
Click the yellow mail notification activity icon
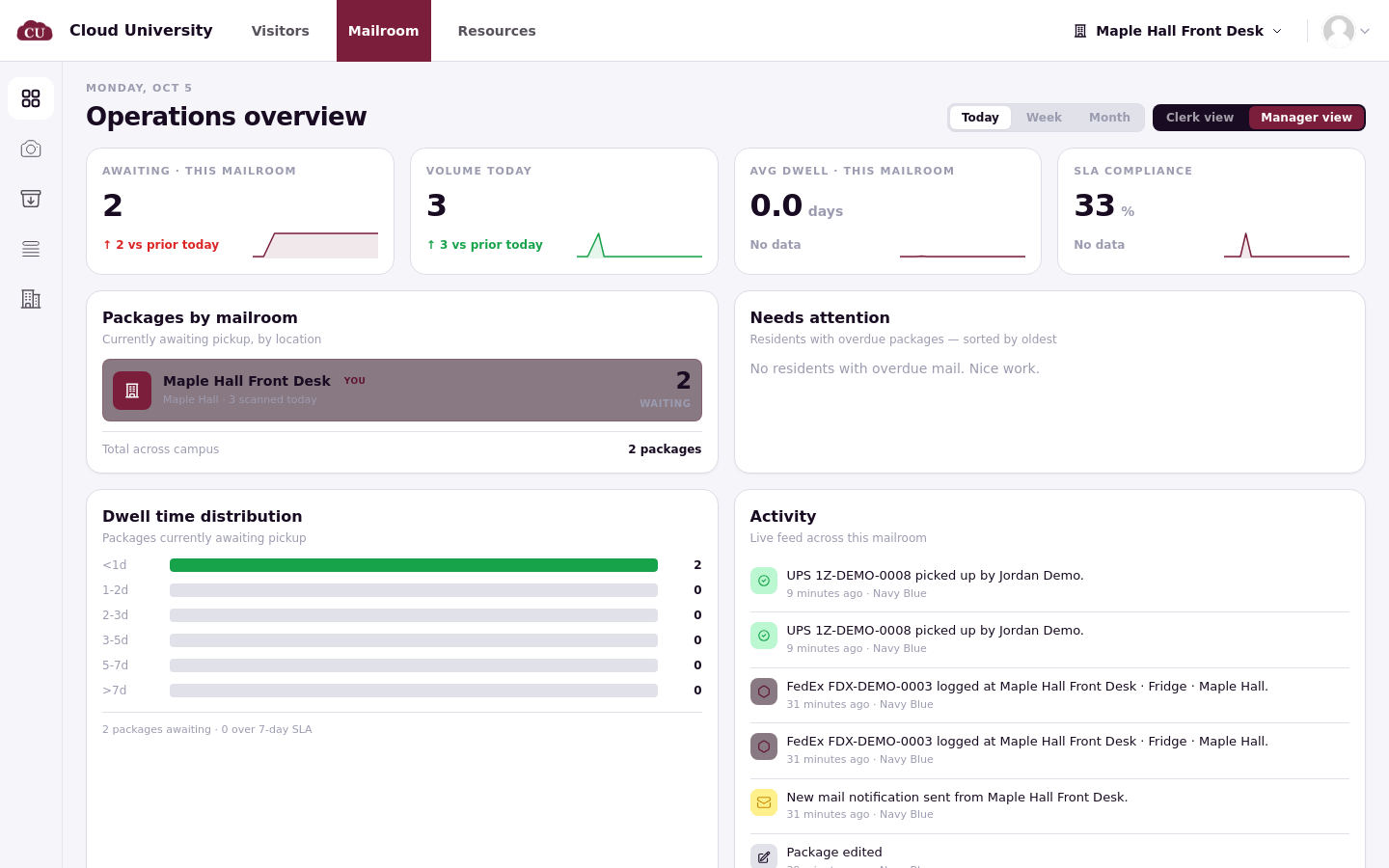[x=764, y=802]
